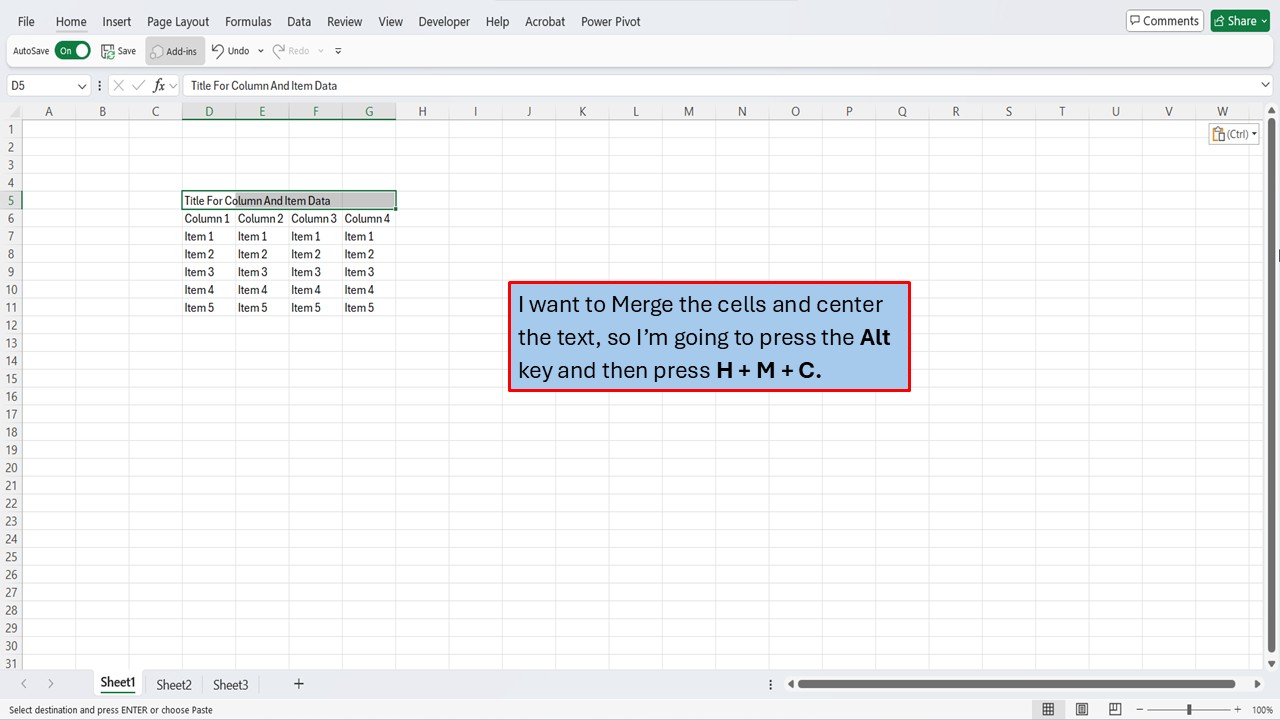Switch to Page Layout view in status bar
The width and height of the screenshot is (1280, 720).
1081,708
